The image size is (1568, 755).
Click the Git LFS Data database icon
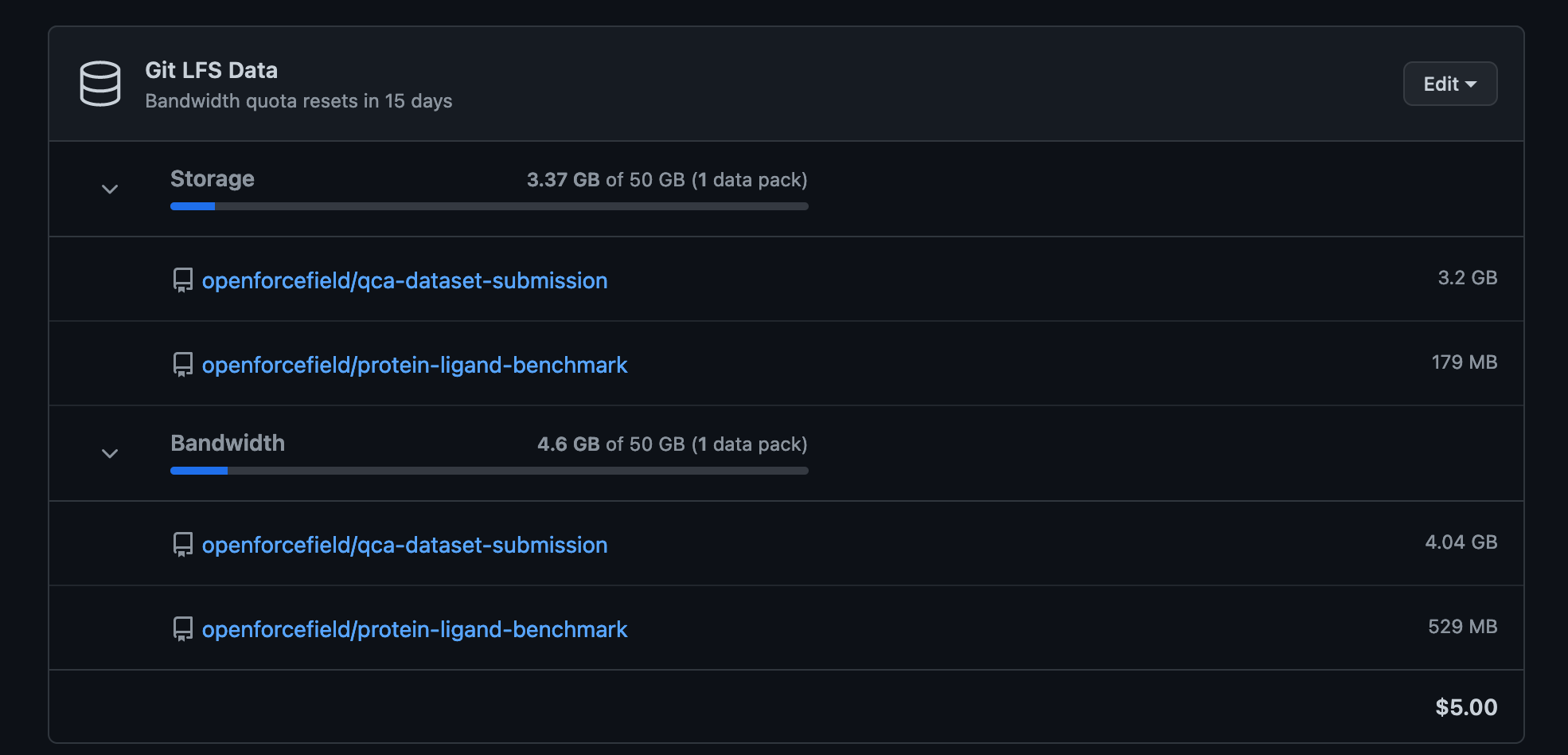pos(100,84)
